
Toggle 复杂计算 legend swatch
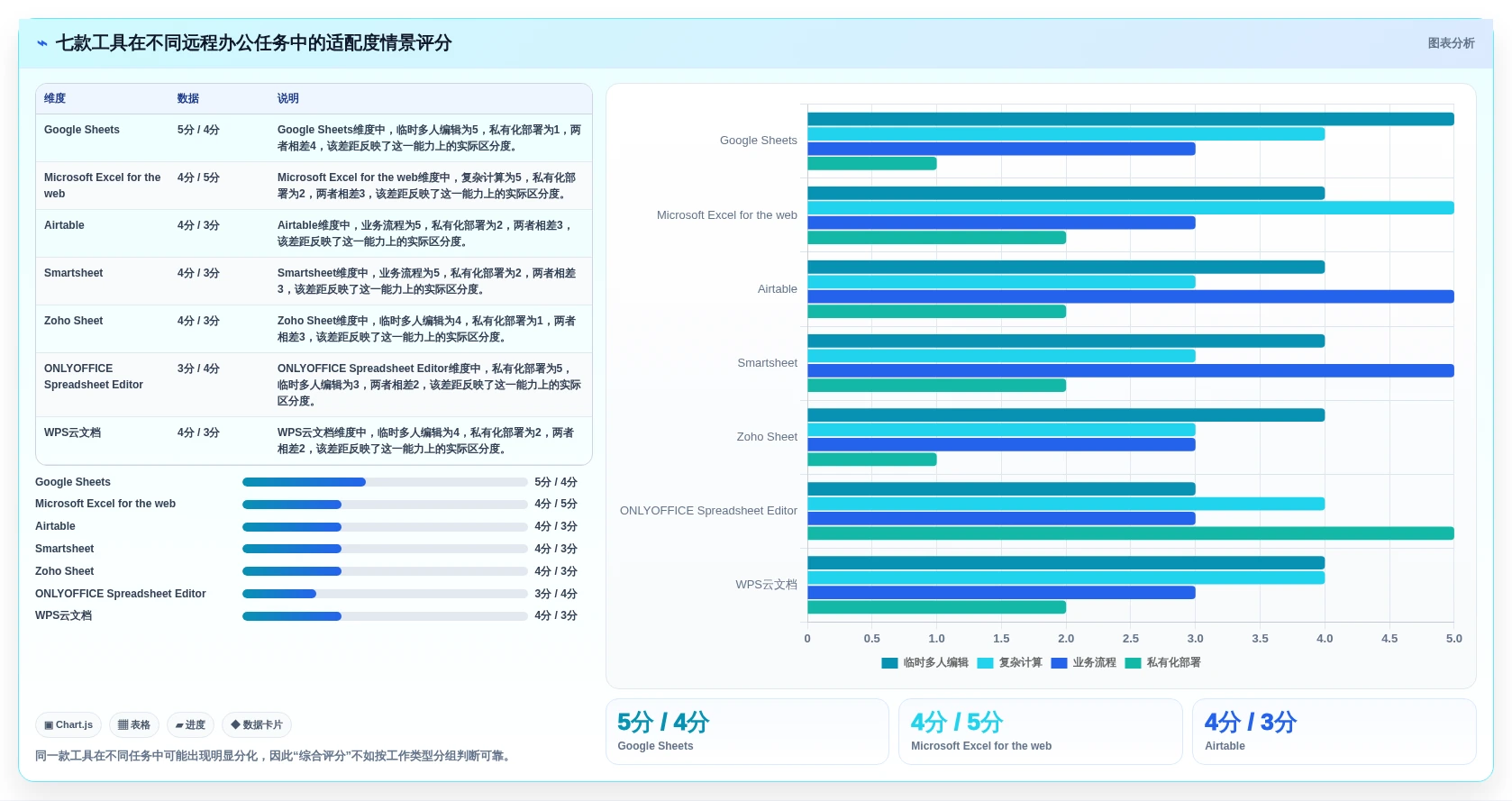(x=985, y=663)
